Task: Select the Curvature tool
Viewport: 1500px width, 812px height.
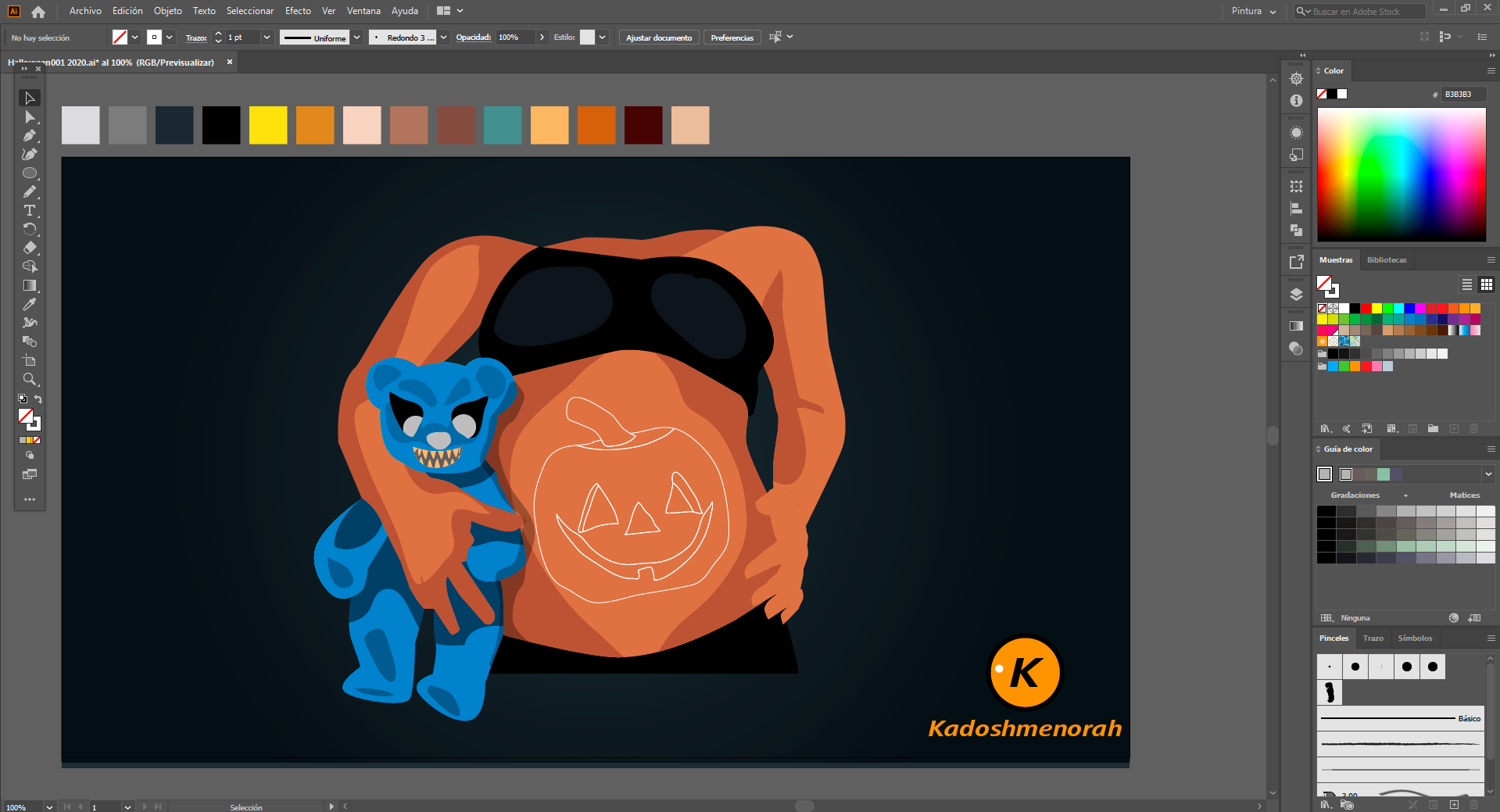Action: click(30, 154)
